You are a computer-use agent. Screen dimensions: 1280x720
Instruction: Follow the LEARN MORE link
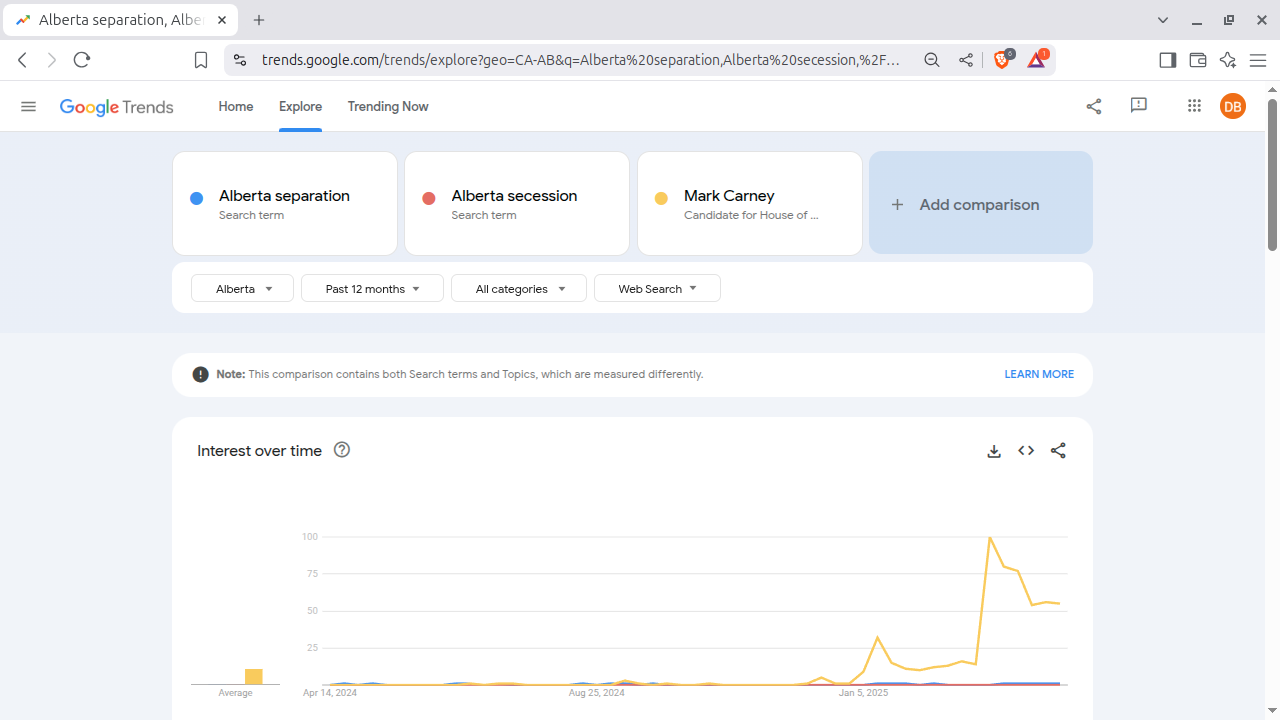(1039, 374)
